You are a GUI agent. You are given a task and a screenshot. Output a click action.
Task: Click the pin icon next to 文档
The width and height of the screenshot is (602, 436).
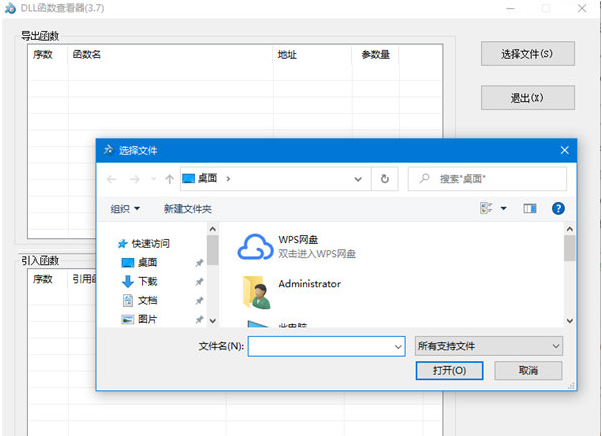tap(199, 300)
